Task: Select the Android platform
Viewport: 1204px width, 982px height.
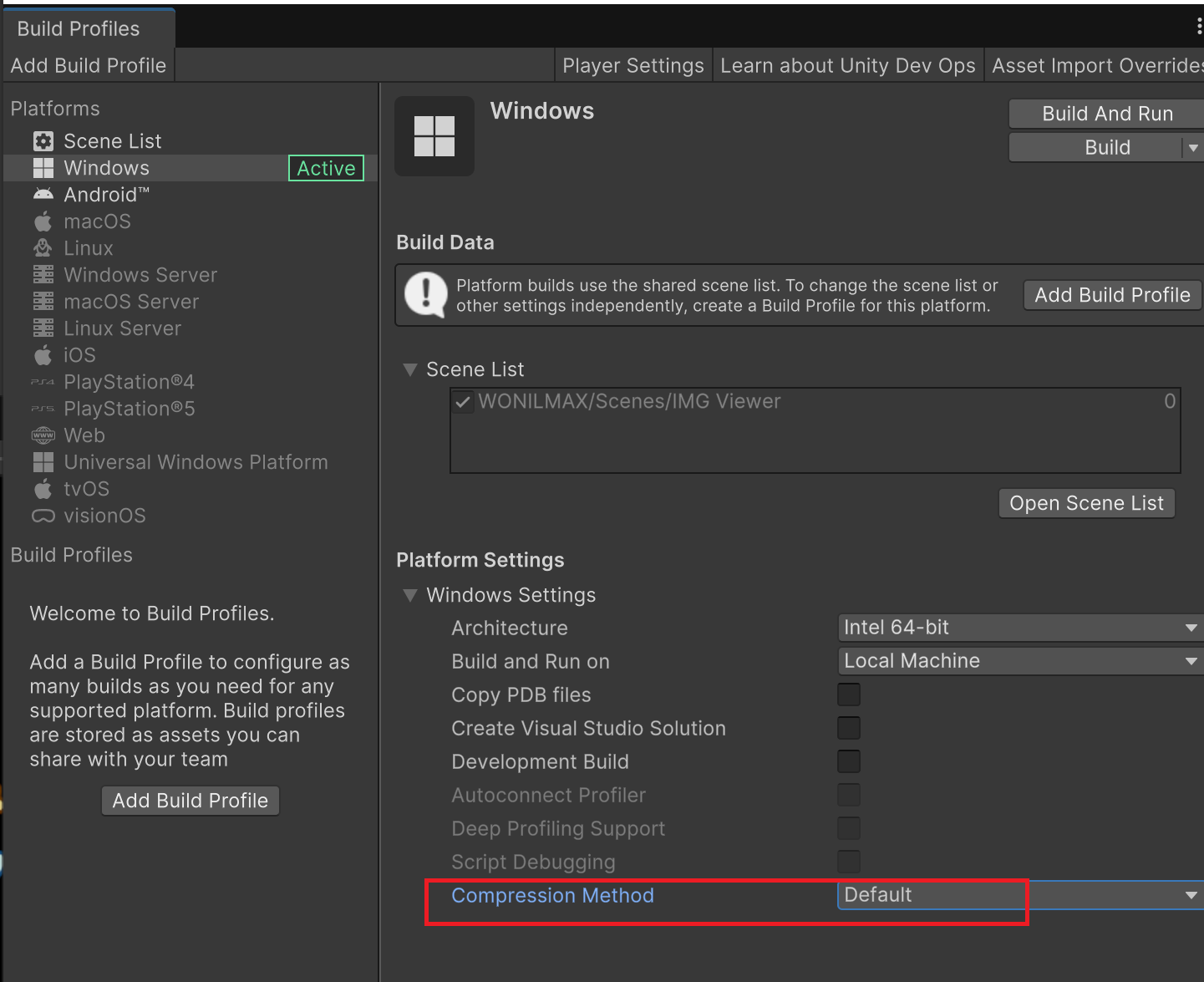Action: coord(191,195)
